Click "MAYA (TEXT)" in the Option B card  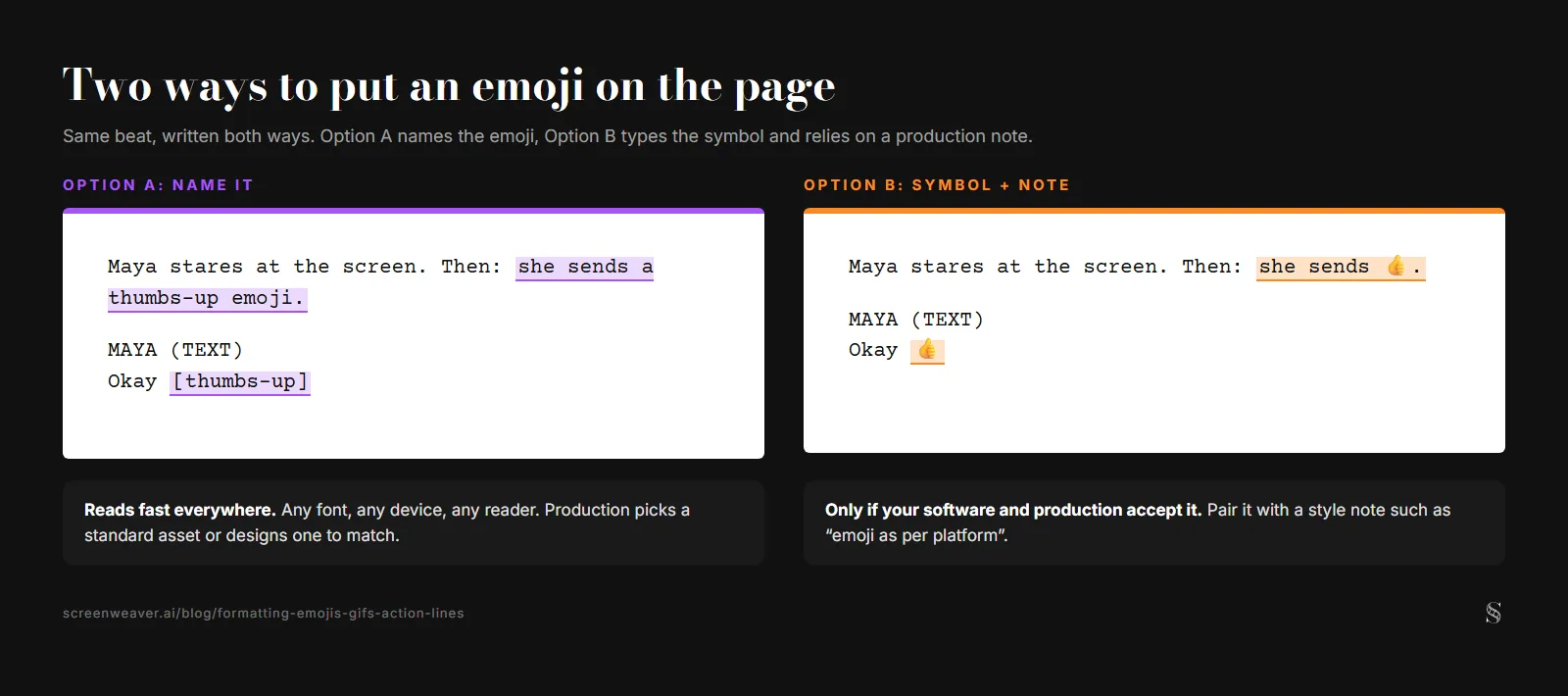(x=916, y=320)
